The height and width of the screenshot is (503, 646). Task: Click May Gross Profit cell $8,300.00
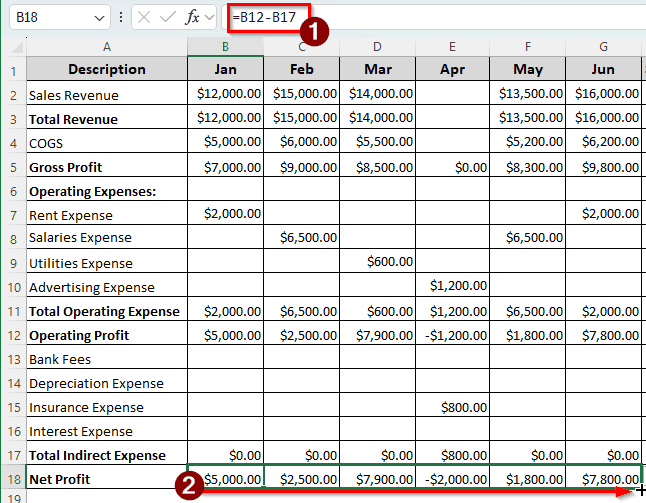coord(528,166)
